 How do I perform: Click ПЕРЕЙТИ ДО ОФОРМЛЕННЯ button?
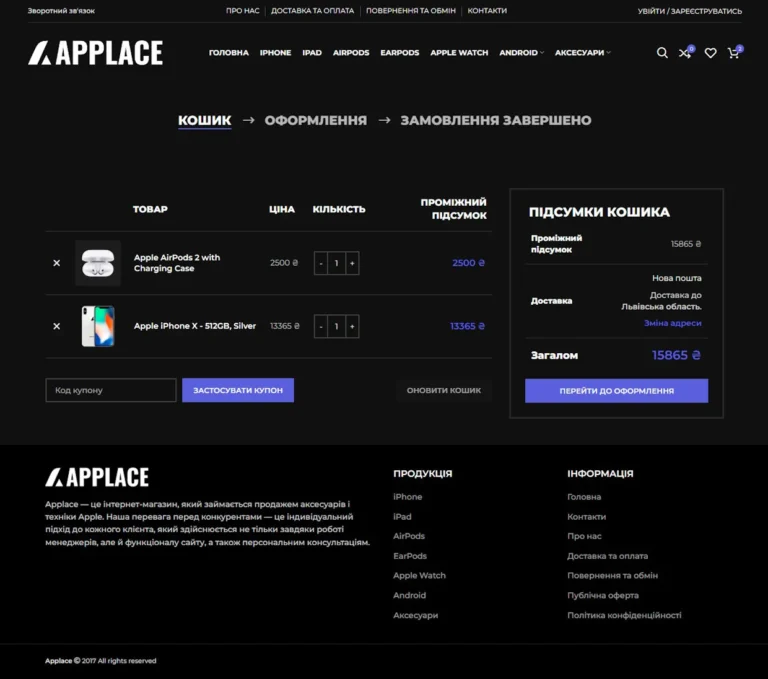[617, 391]
